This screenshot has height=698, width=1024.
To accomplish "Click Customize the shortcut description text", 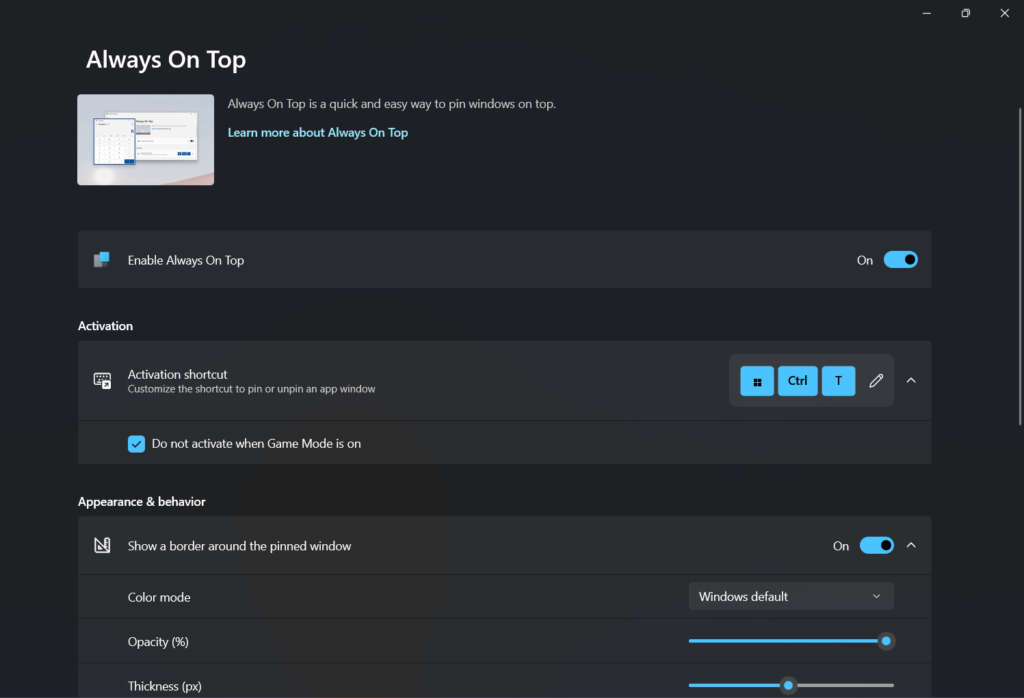I will 251,389.
